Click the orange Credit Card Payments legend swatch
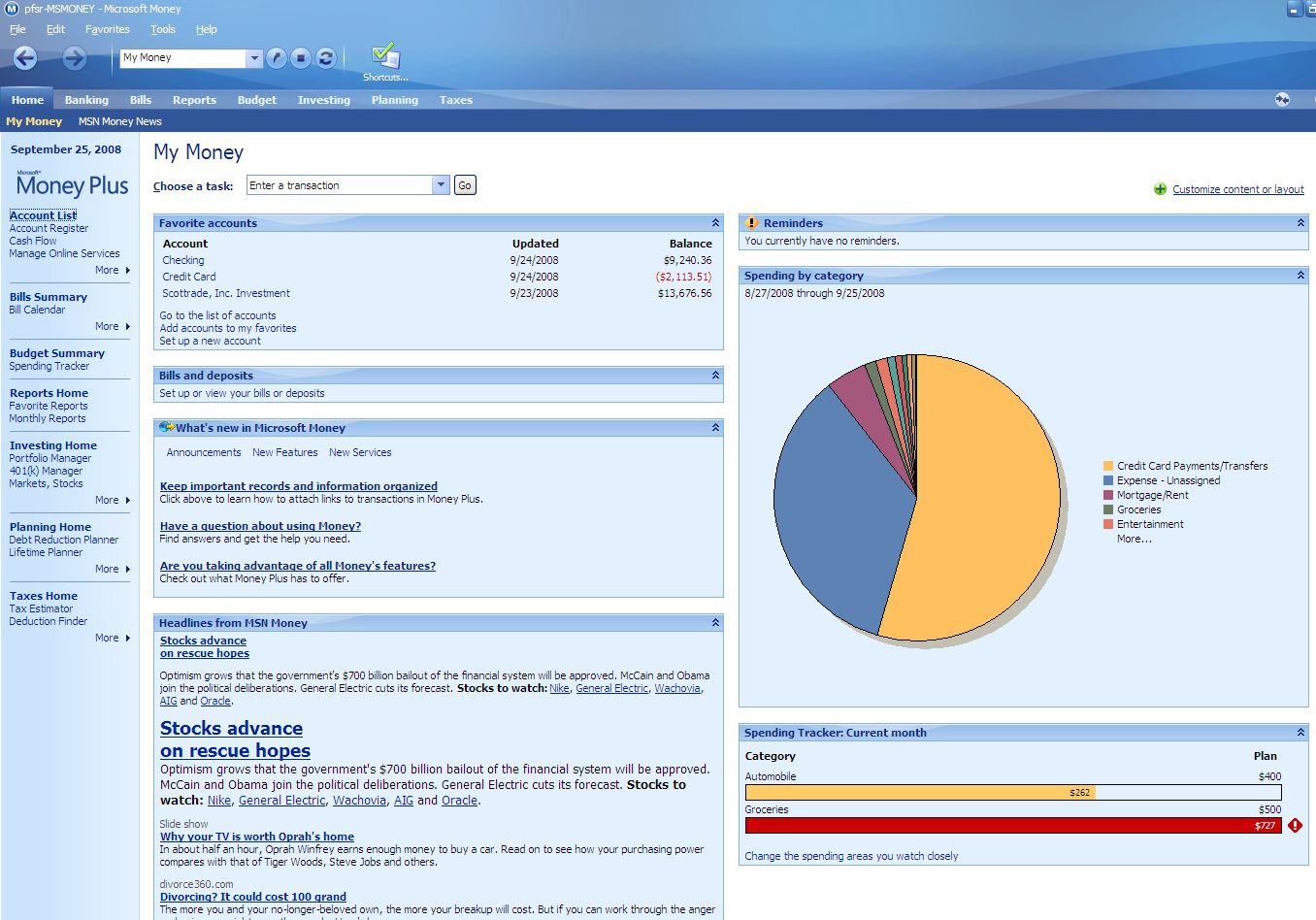Image resolution: width=1316 pixels, height=920 pixels. 1108,466
